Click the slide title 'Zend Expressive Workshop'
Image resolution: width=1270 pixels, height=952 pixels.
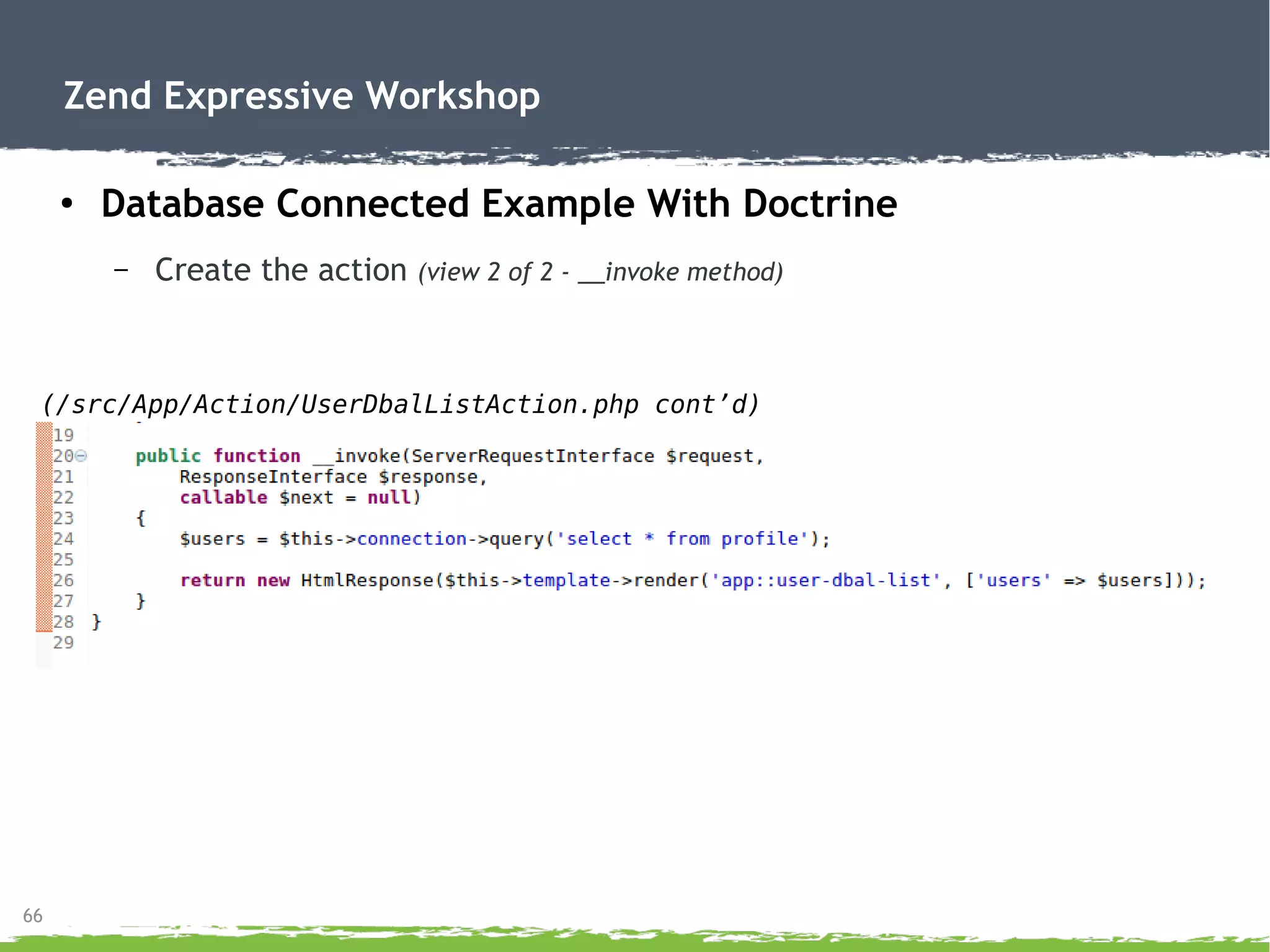(x=302, y=96)
